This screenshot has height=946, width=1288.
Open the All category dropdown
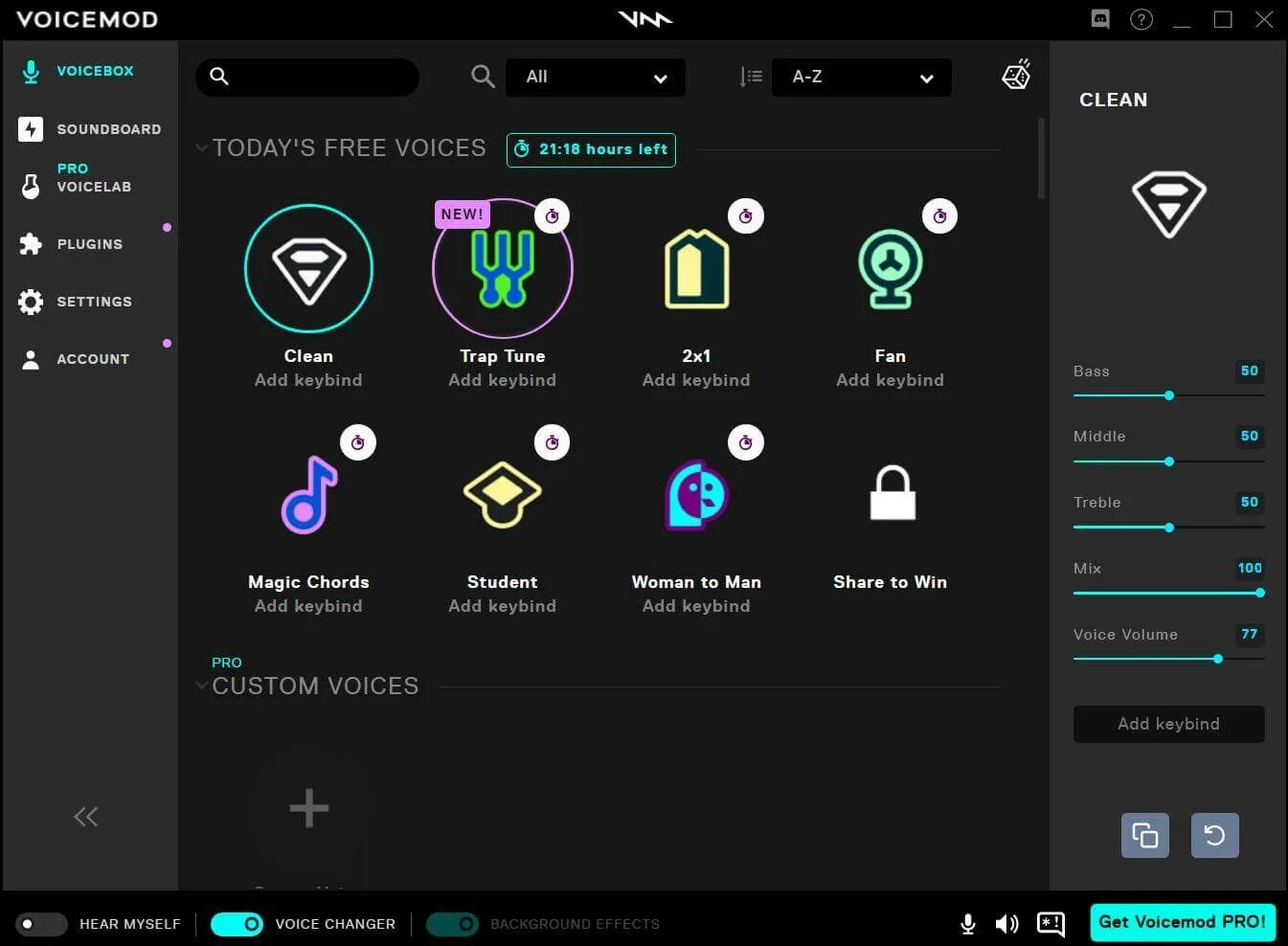point(596,78)
